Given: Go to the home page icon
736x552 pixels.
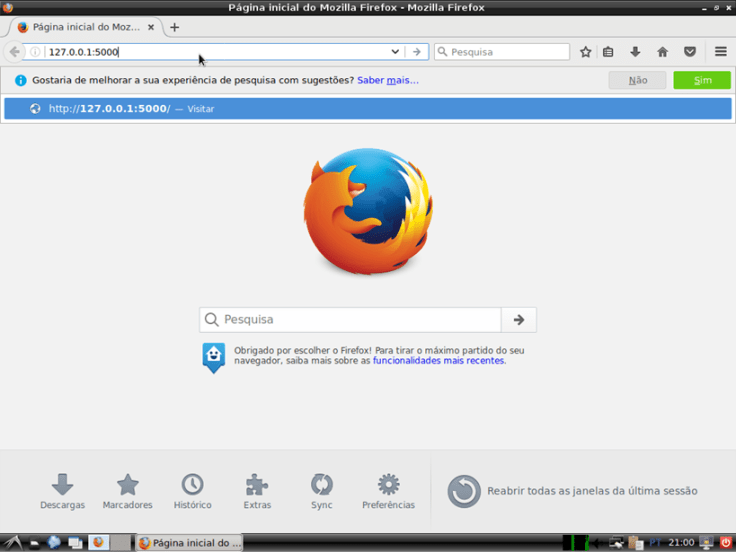Looking at the screenshot, I should pyautogui.click(x=662, y=52).
